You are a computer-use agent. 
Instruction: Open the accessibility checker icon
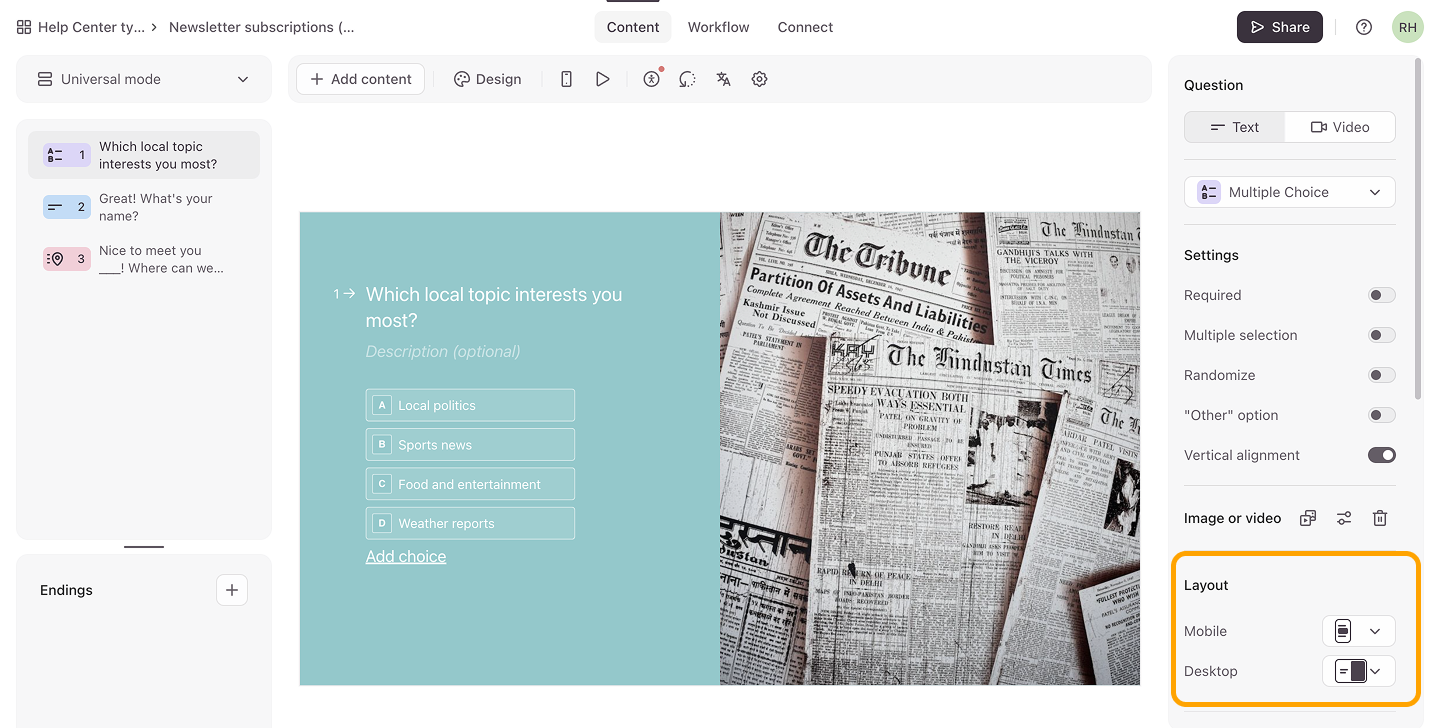(x=652, y=79)
